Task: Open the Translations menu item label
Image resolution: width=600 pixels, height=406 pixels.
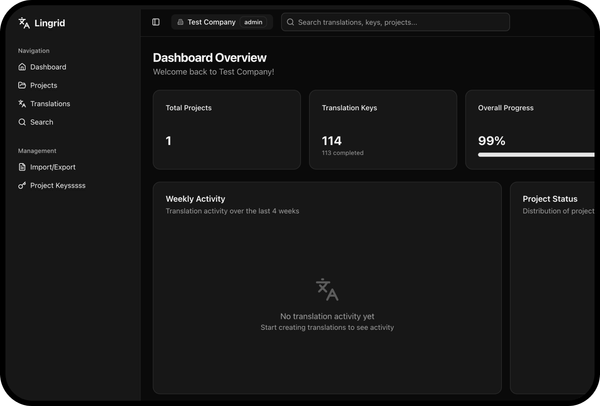Action: [50, 104]
